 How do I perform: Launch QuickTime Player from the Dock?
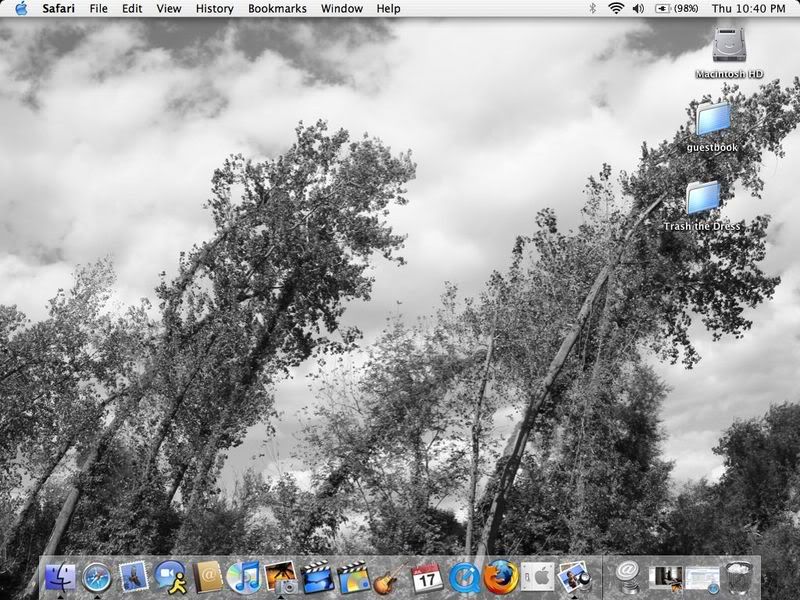464,578
